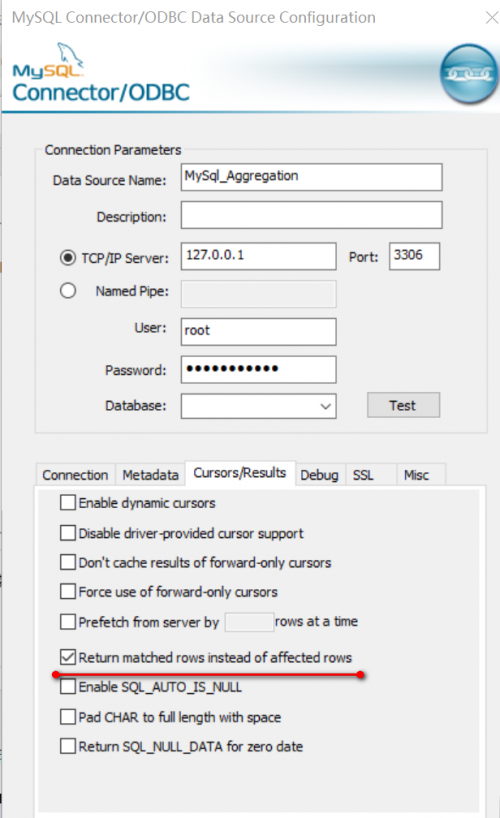500x818 pixels.
Task: Click the Password input field
Action: tap(258, 369)
